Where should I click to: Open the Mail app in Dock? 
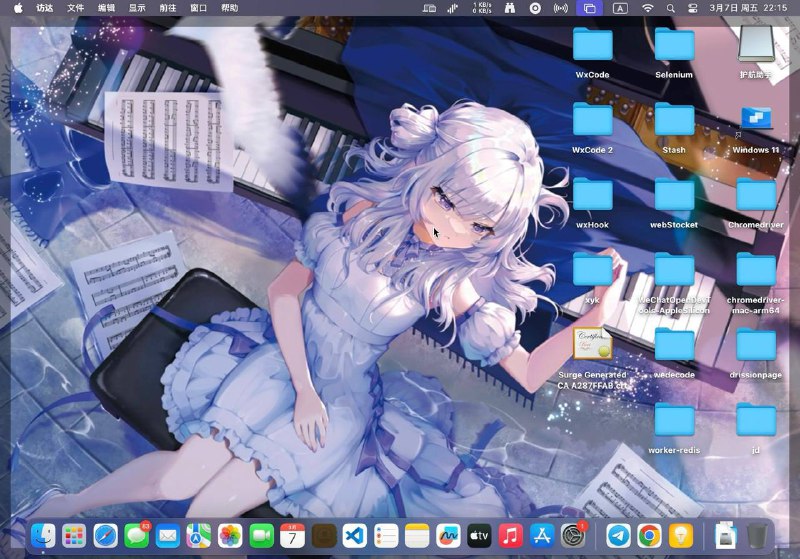(x=168, y=536)
